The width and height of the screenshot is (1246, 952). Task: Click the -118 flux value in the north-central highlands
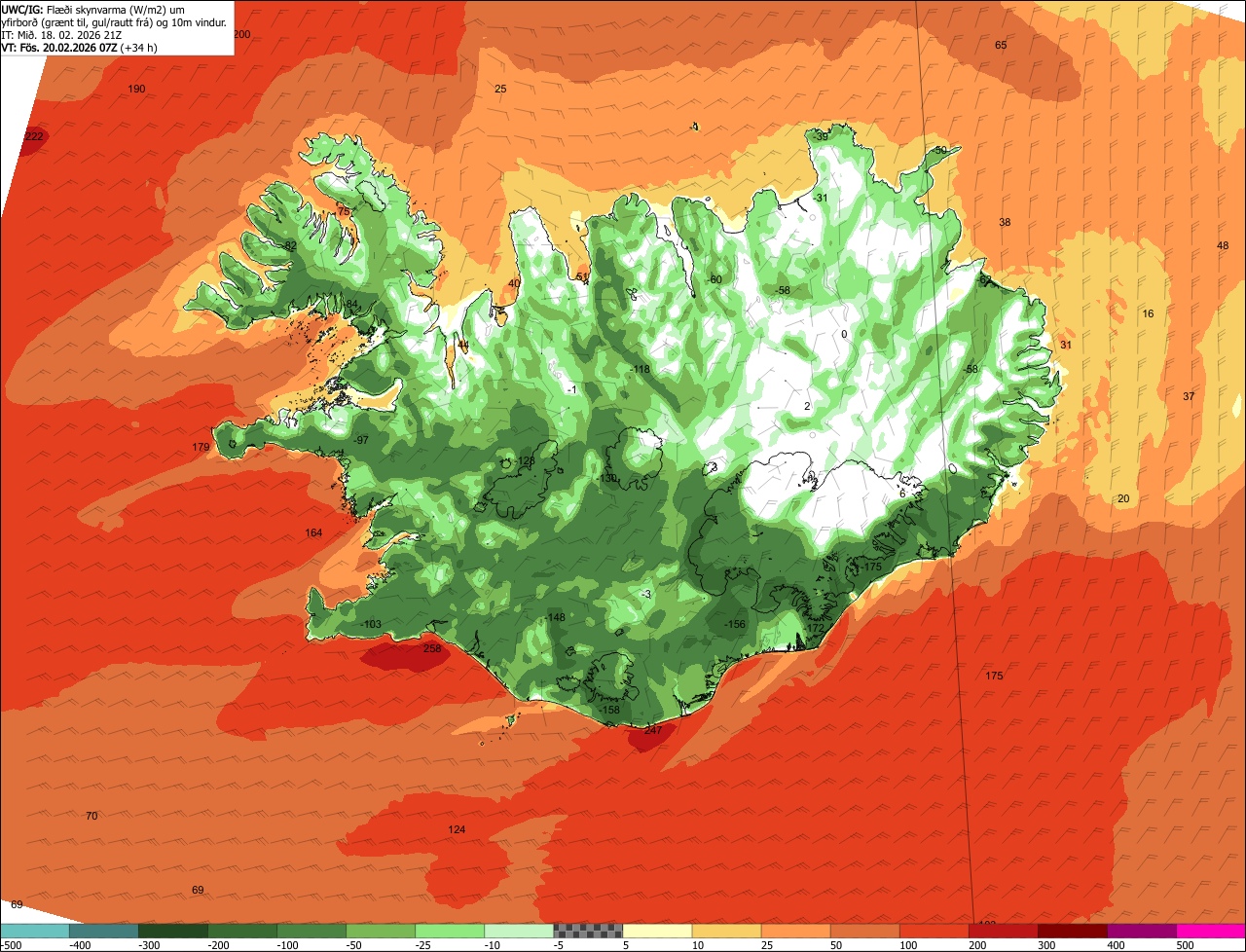click(640, 369)
